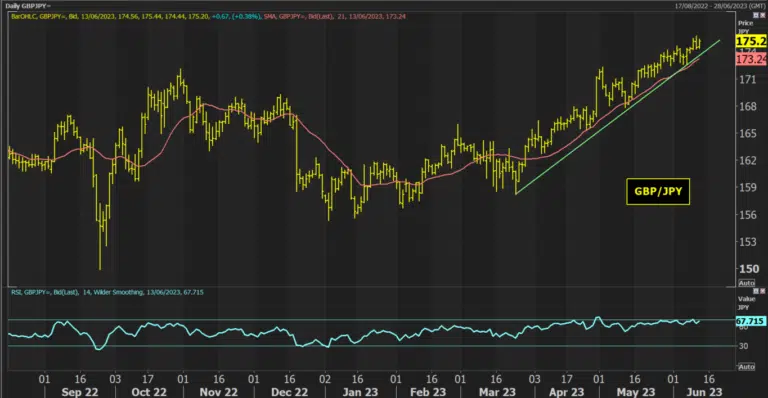Click the Jun 23 month label on time axis
The width and height of the screenshot is (768, 398).
(704, 392)
